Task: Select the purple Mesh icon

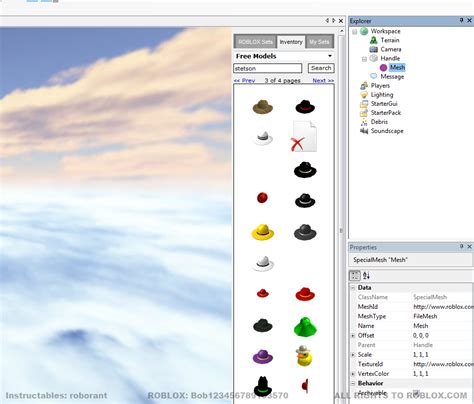Action: click(383, 68)
